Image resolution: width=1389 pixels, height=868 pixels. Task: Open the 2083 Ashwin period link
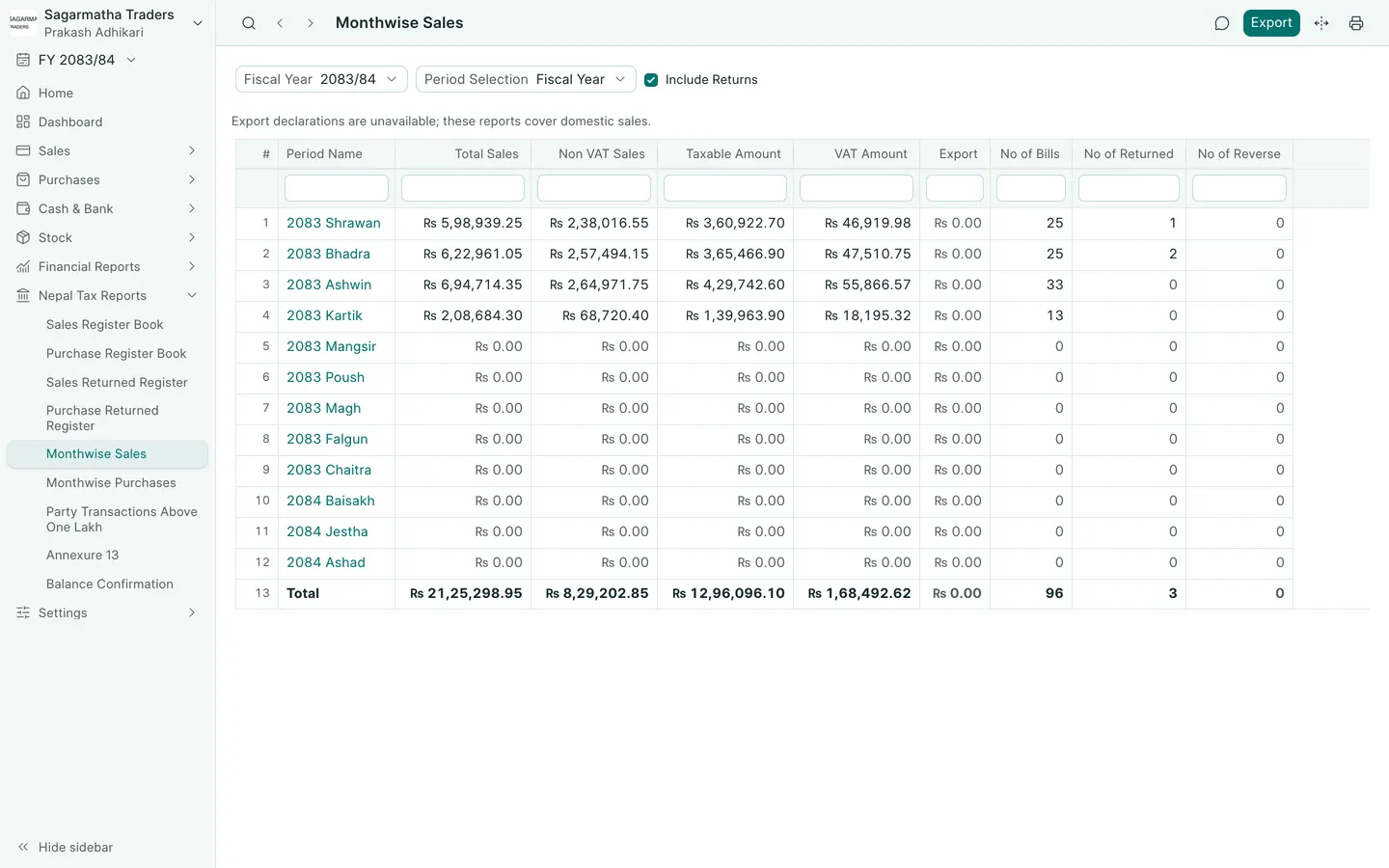pos(329,285)
